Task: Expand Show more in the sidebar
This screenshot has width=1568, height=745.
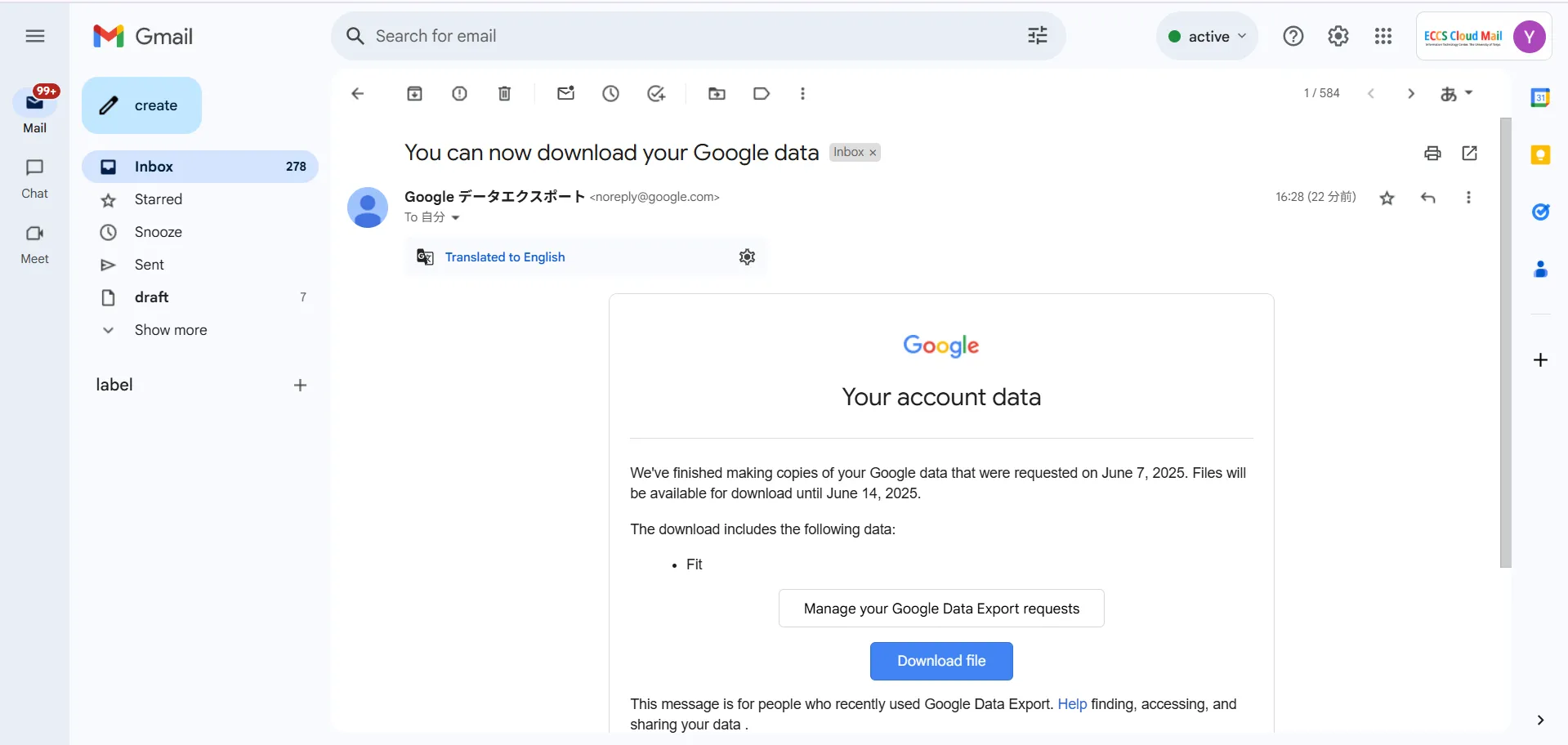Action: tap(170, 330)
